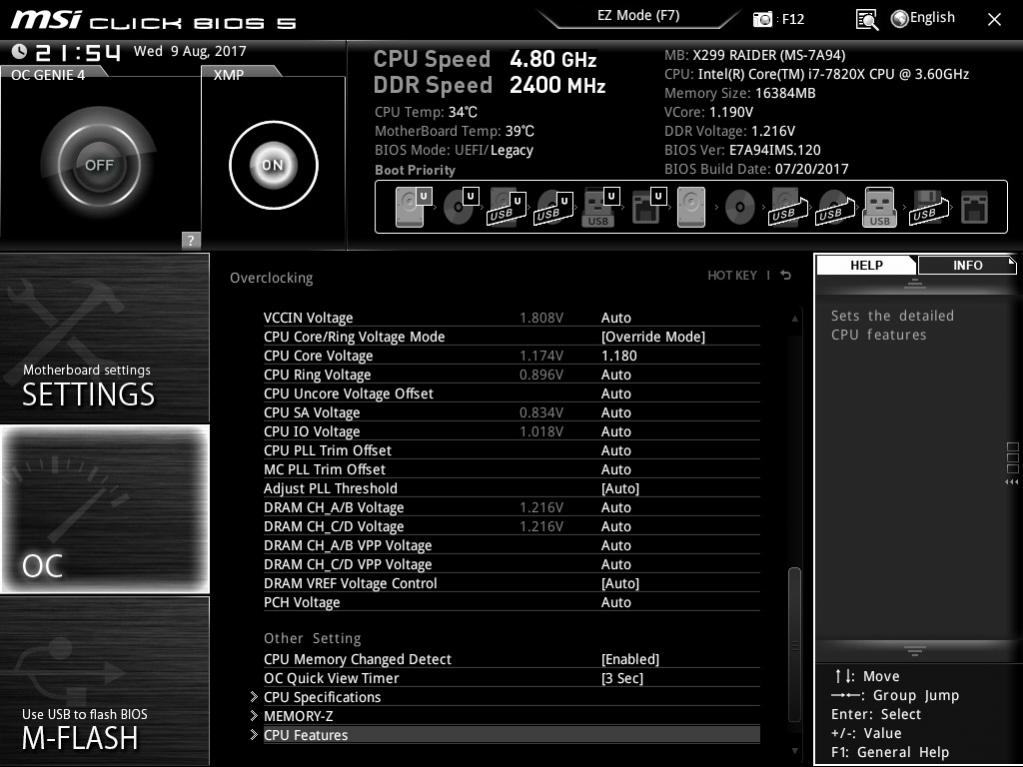The height and width of the screenshot is (767, 1023).
Task: Switch to EZ Mode (F7)
Action: 639,15
